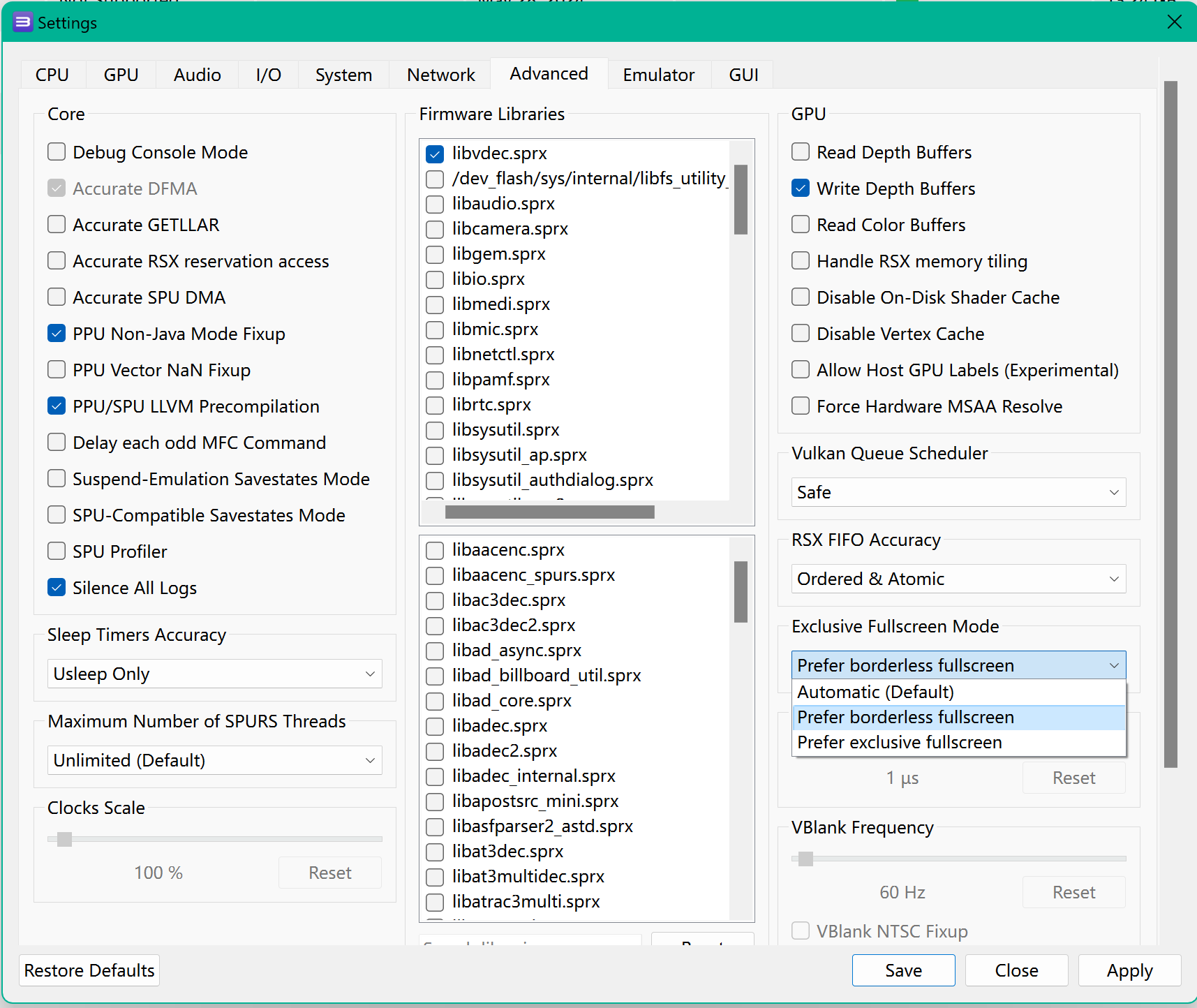
Task: Check libsysutil.sprx library
Action: [435, 430]
